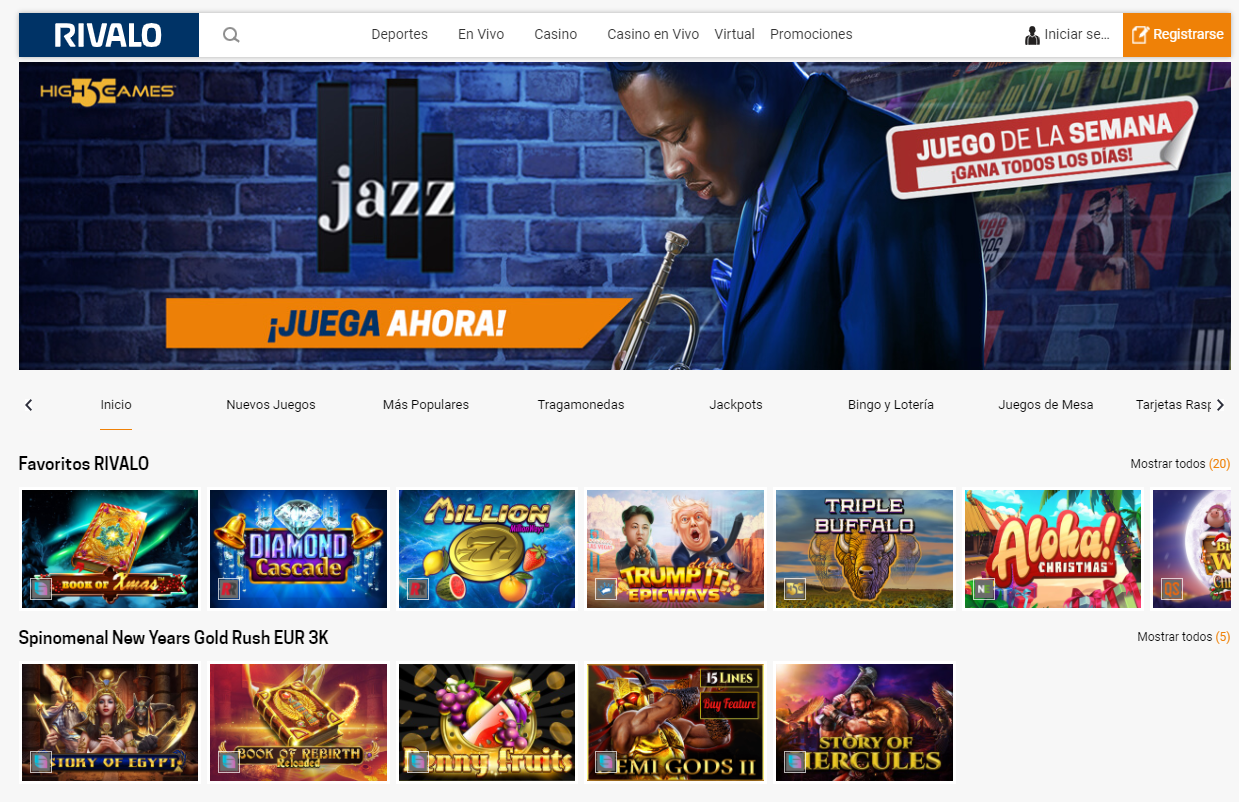
Task: Select the Inicio tab
Action: tap(116, 405)
